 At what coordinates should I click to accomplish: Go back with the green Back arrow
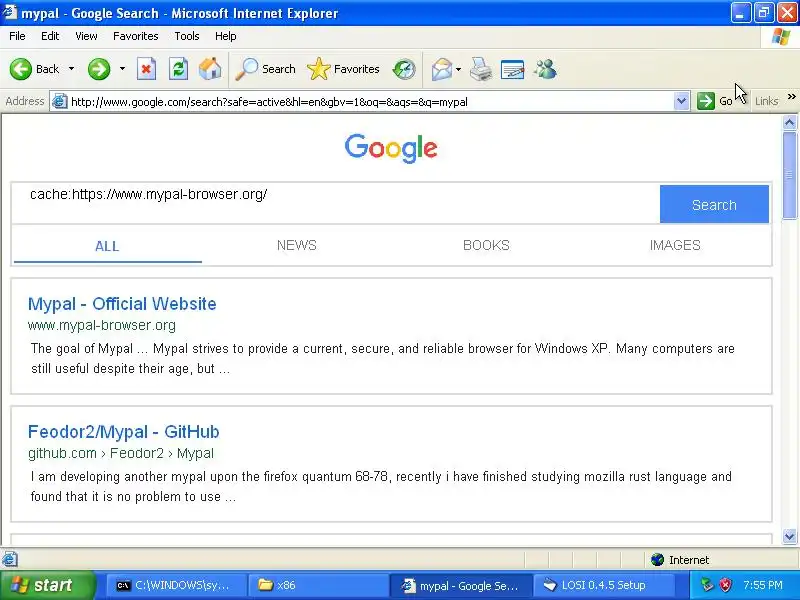coord(34,69)
